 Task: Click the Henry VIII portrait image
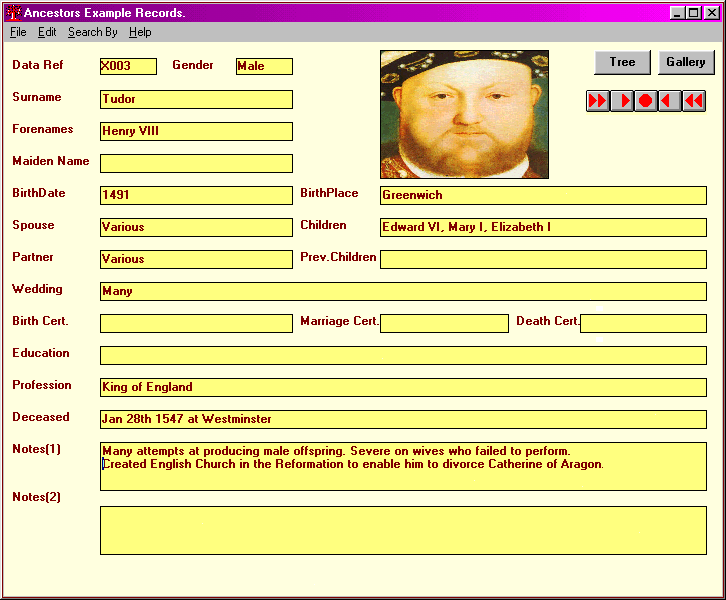(464, 114)
